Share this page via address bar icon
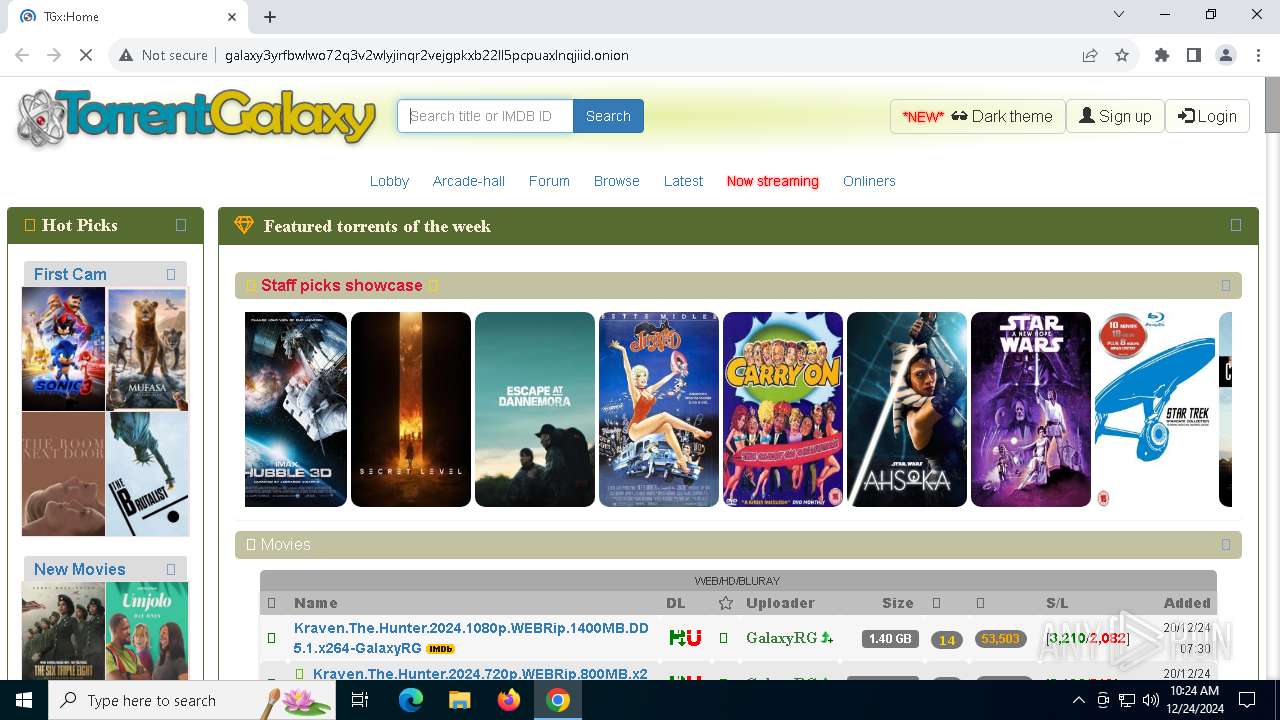 click(x=1090, y=55)
